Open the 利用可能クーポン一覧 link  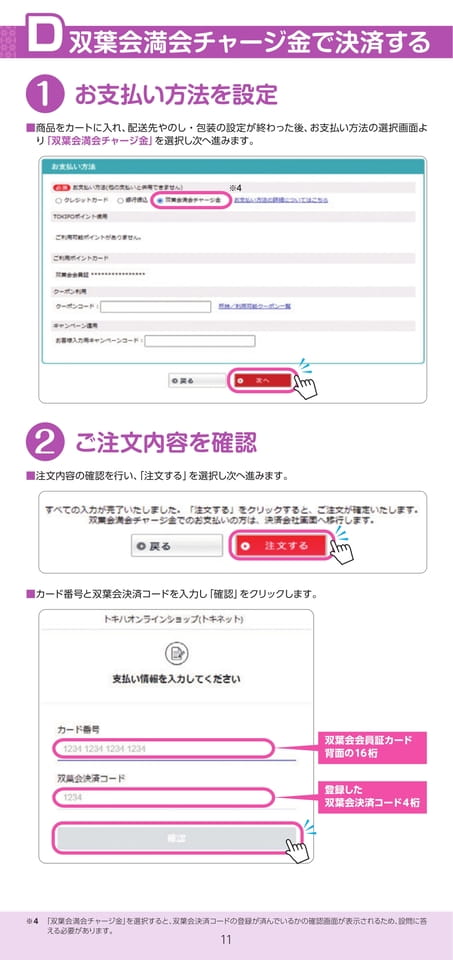[x=254, y=306]
